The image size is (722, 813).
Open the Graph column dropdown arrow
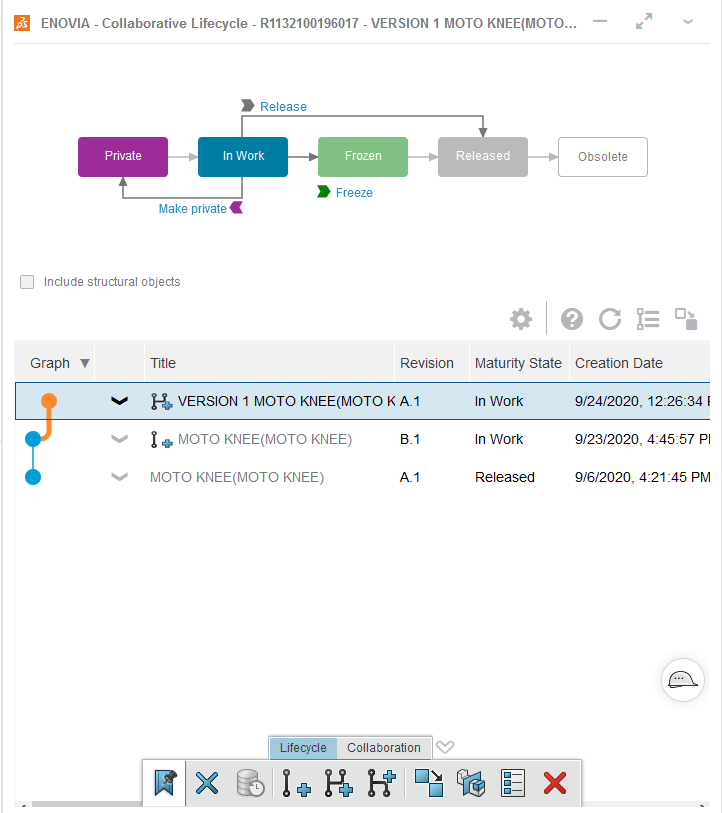point(85,363)
